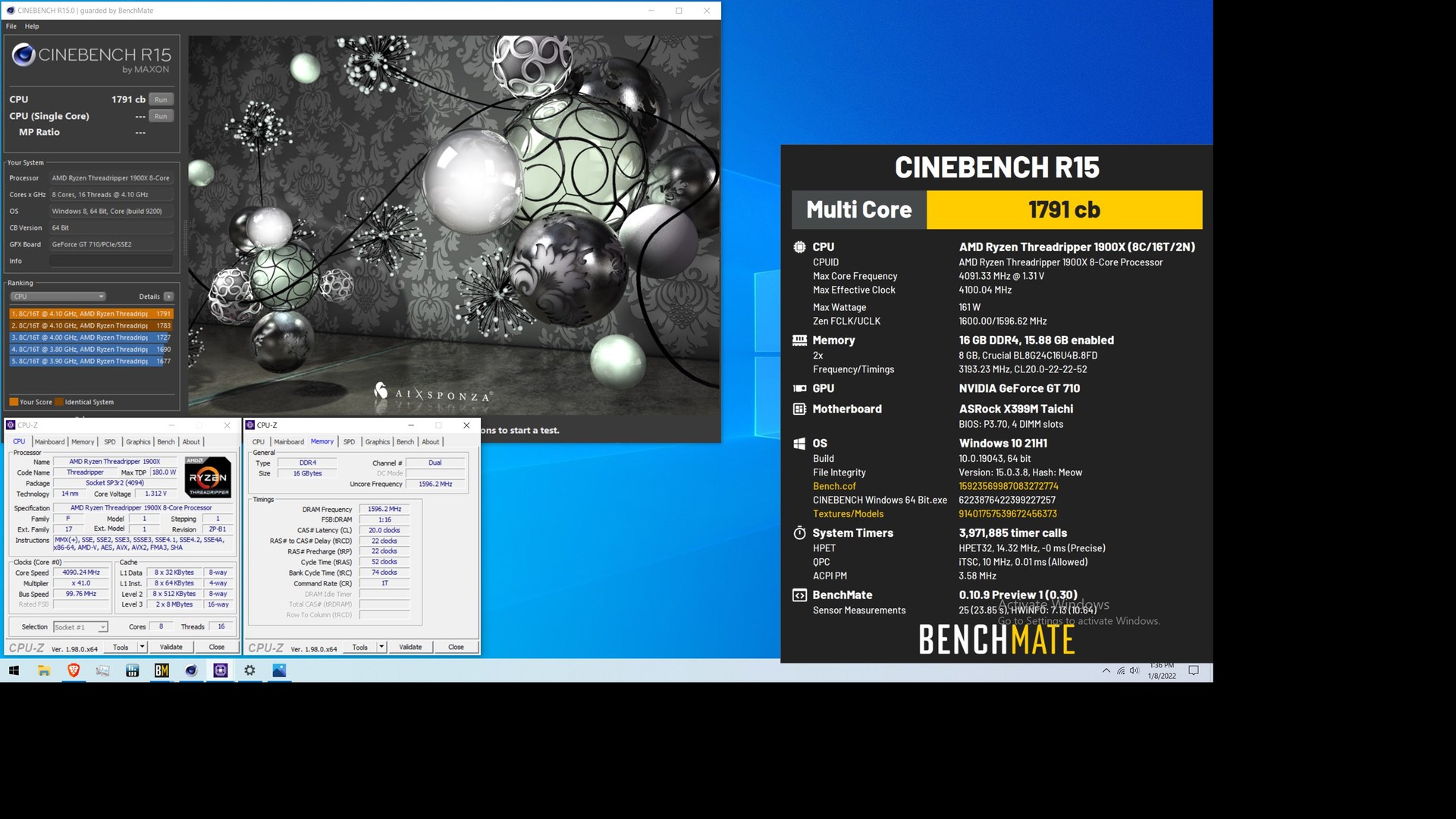Open Settings gear in the taskbar

click(x=250, y=670)
